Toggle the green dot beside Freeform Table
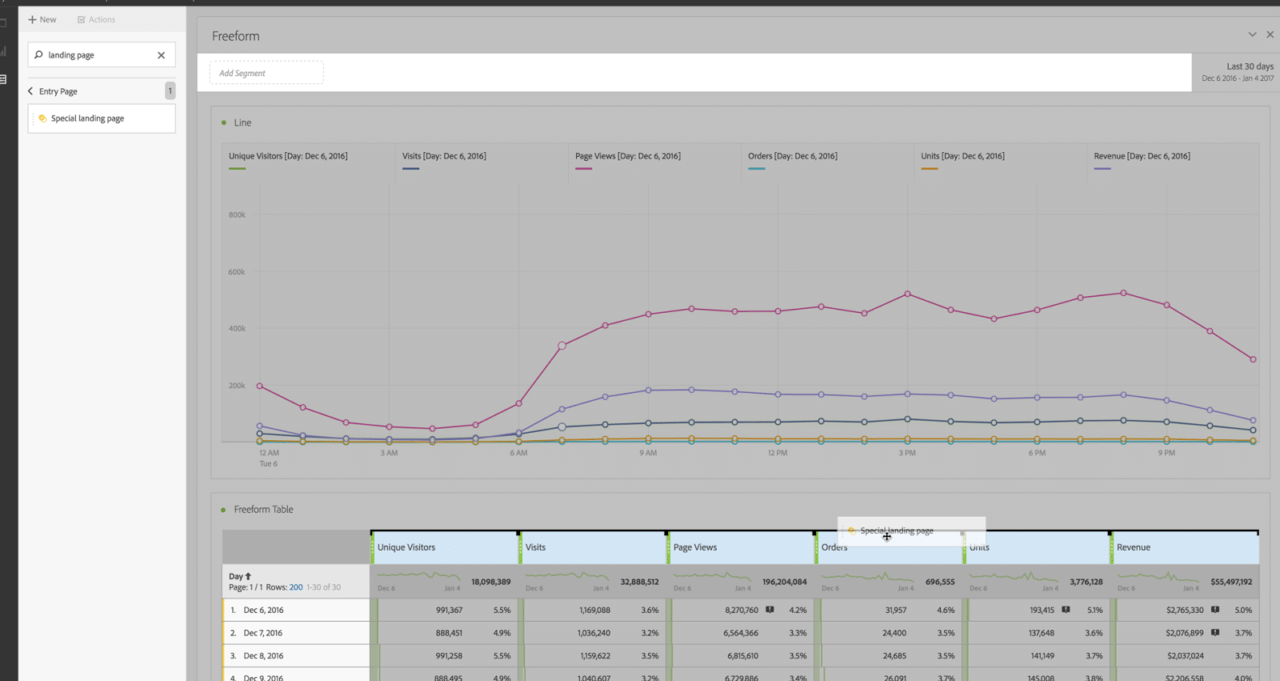 pyautogui.click(x=221, y=509)
